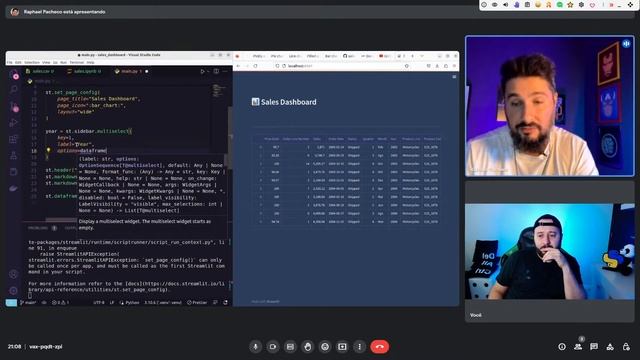640x360 pixels.
Task: Click the git branch main in status bar
Action: click(29, 303)
